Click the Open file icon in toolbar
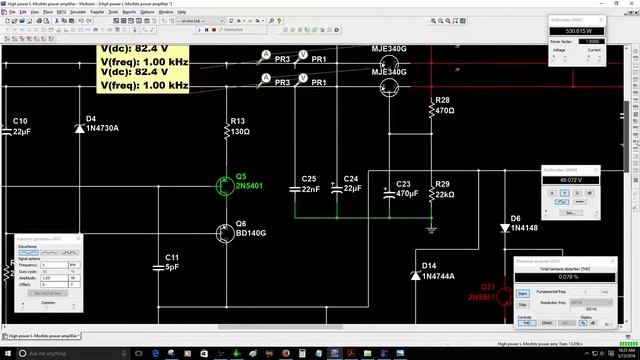The image size is (640, 360). [x=14, y=21]
